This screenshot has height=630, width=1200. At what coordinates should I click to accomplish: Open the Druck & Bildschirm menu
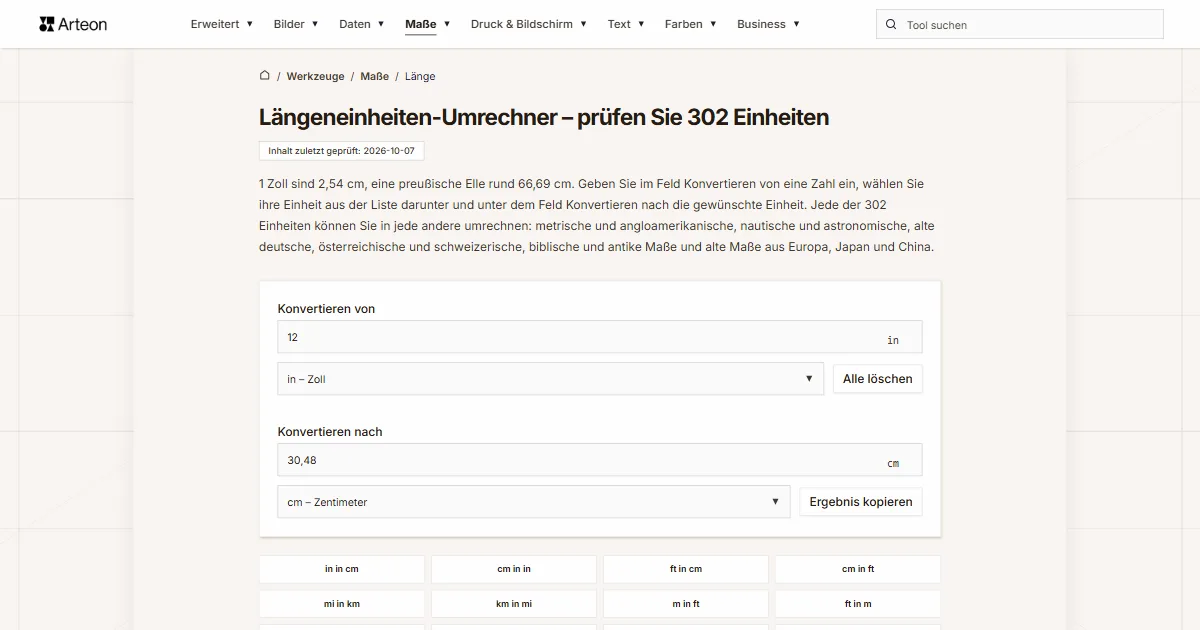(529, 24)
